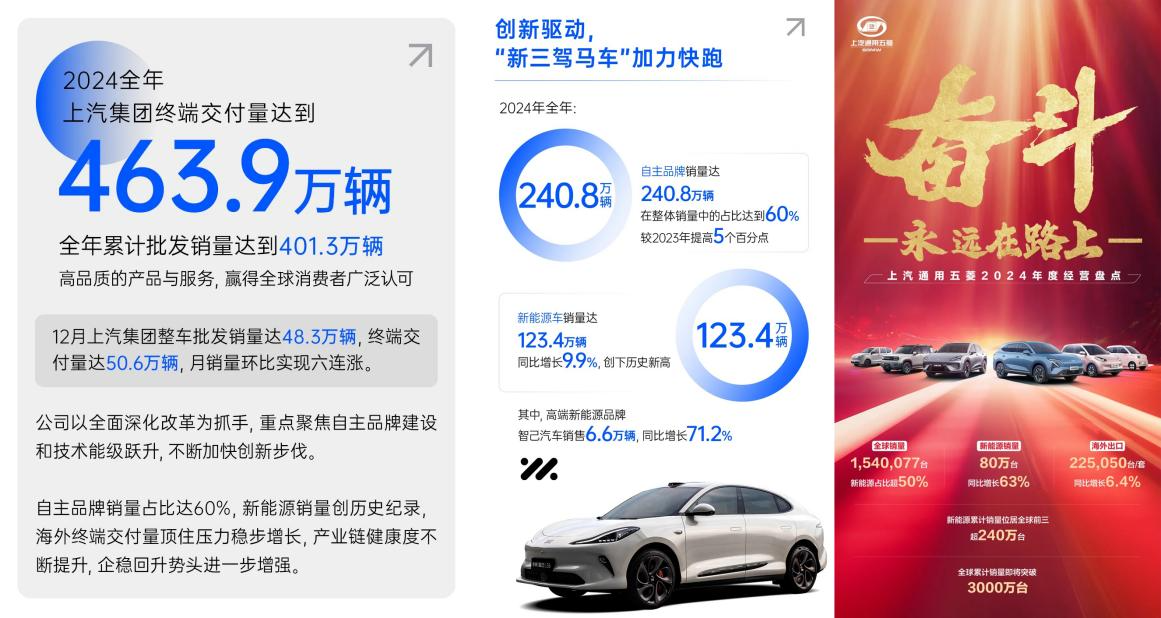
Task: Click the 海外出口 red label tag
Action: (x=1108, y=446)
